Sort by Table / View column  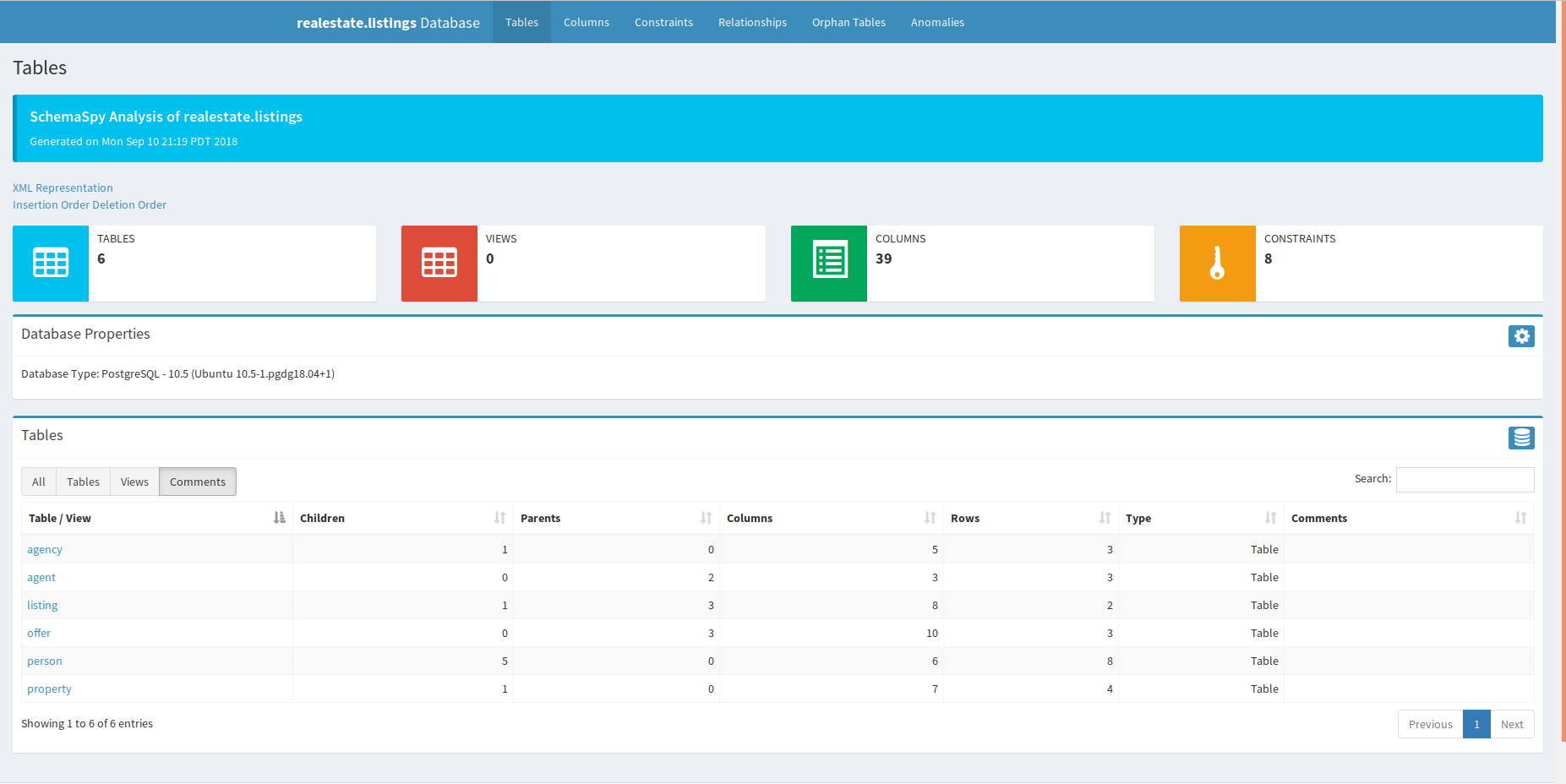157,518
